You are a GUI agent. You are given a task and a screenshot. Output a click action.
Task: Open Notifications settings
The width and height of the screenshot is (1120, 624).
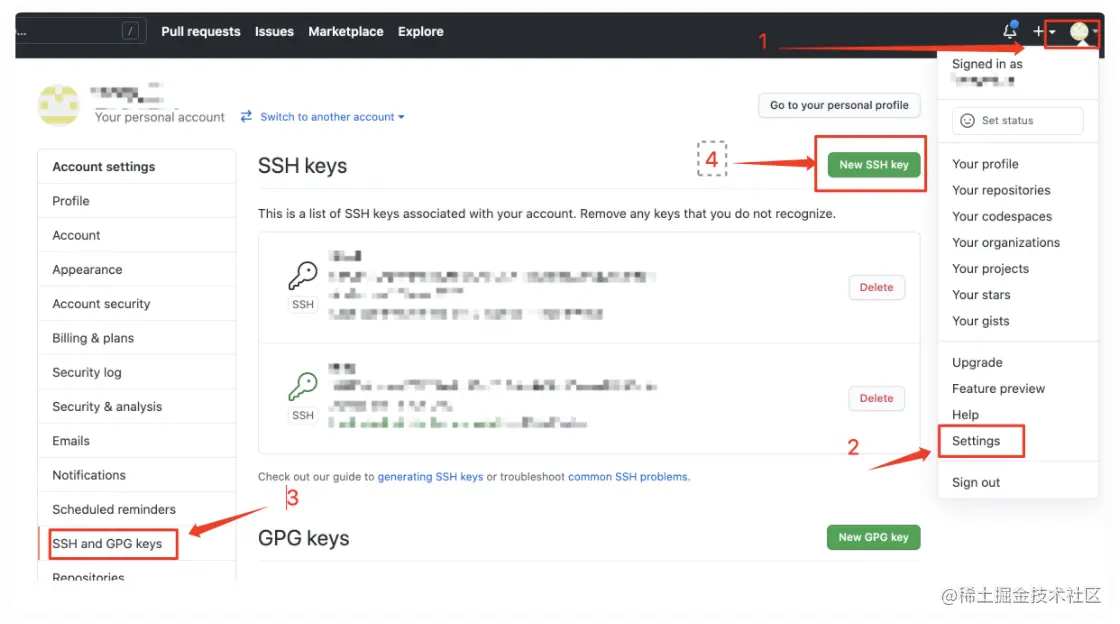[136, 475]
